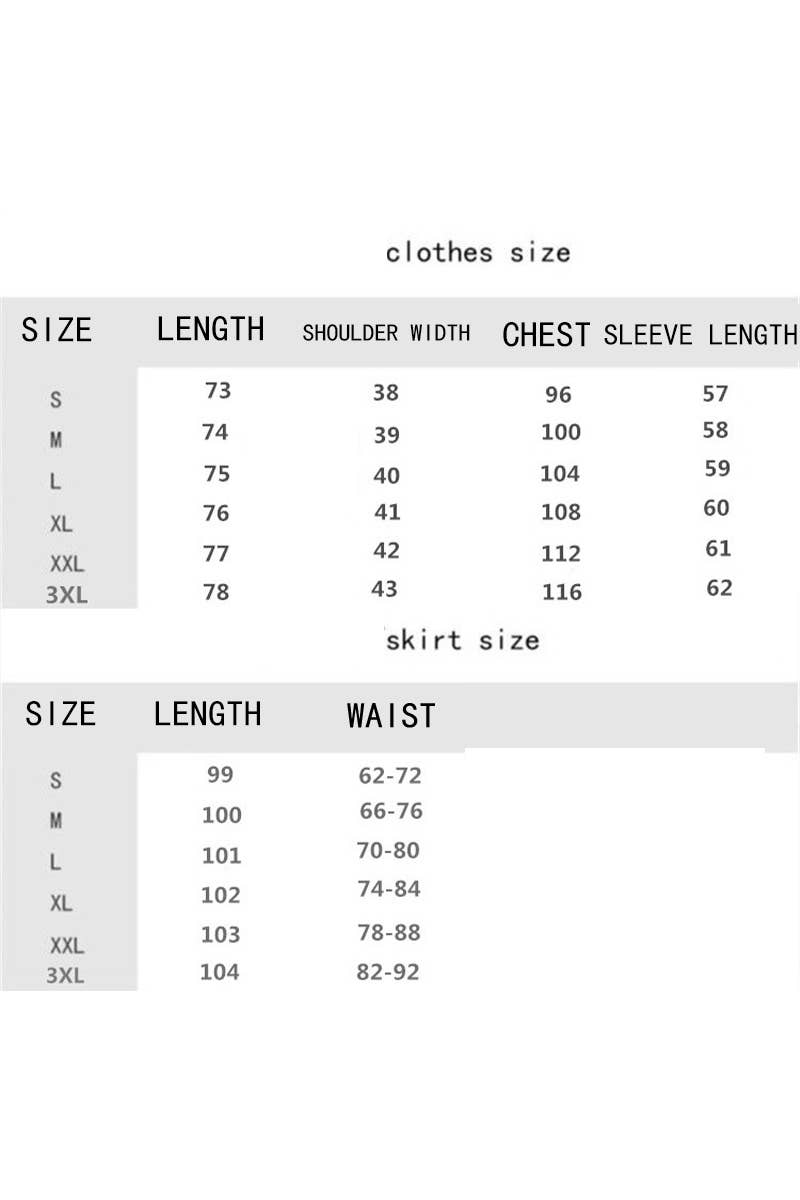This screenshot has width=800, height=1200.
Task: Select sleeve length value 57
Action: click(x=715, y=393)
